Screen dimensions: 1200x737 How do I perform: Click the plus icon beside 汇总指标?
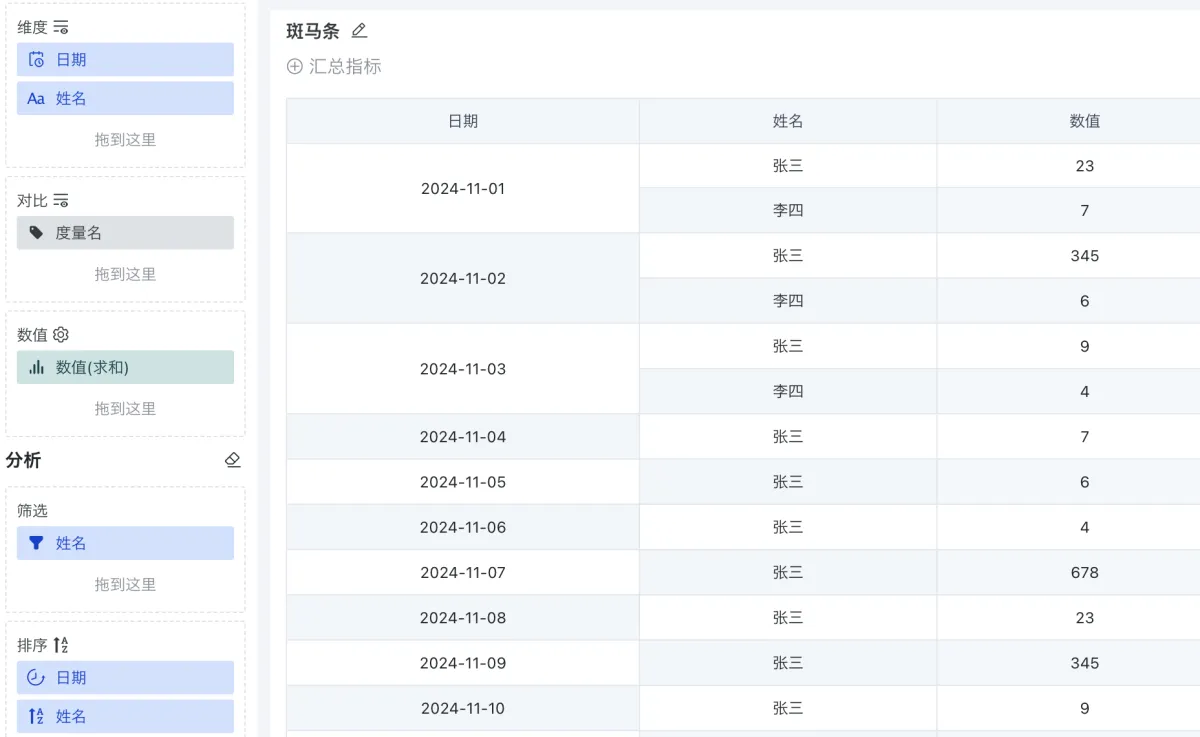click(x=294, y=67)
